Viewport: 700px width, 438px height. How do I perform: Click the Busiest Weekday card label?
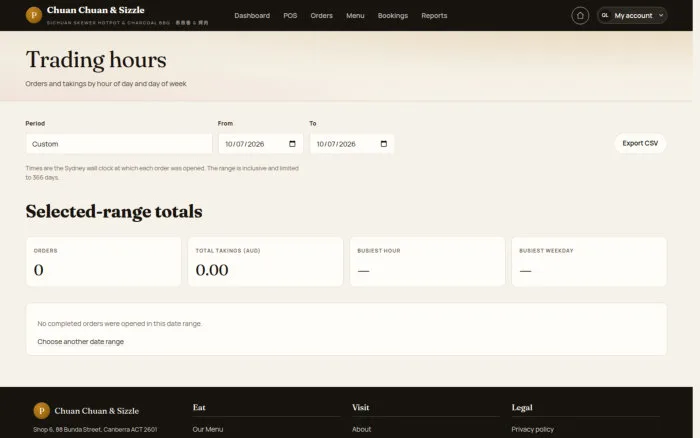coord(546,251)
